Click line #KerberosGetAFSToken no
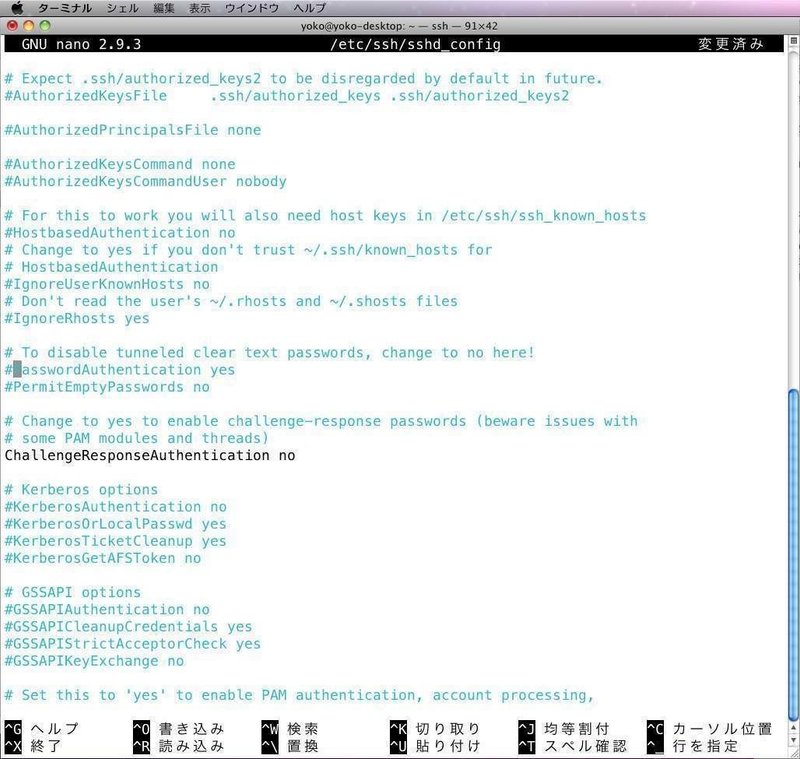The width and height of the screenshot is (800, 759). point(103,558)
